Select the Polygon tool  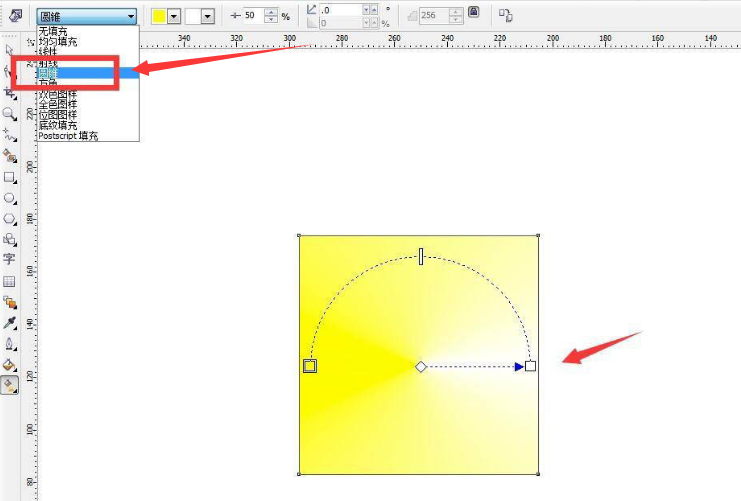coord(9,219)
